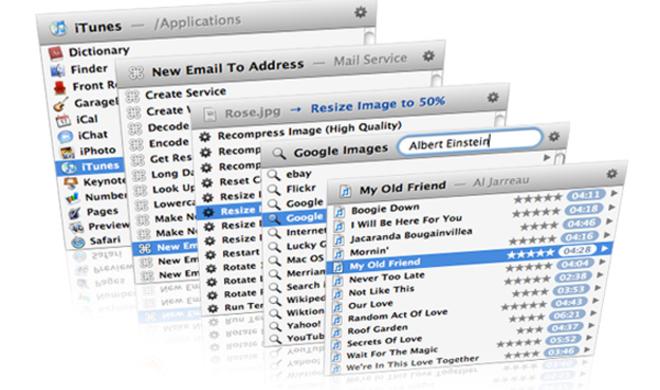Select the Yahoo! search entry
The width and height of the screenshot is (660, 390).
(303, 325)
